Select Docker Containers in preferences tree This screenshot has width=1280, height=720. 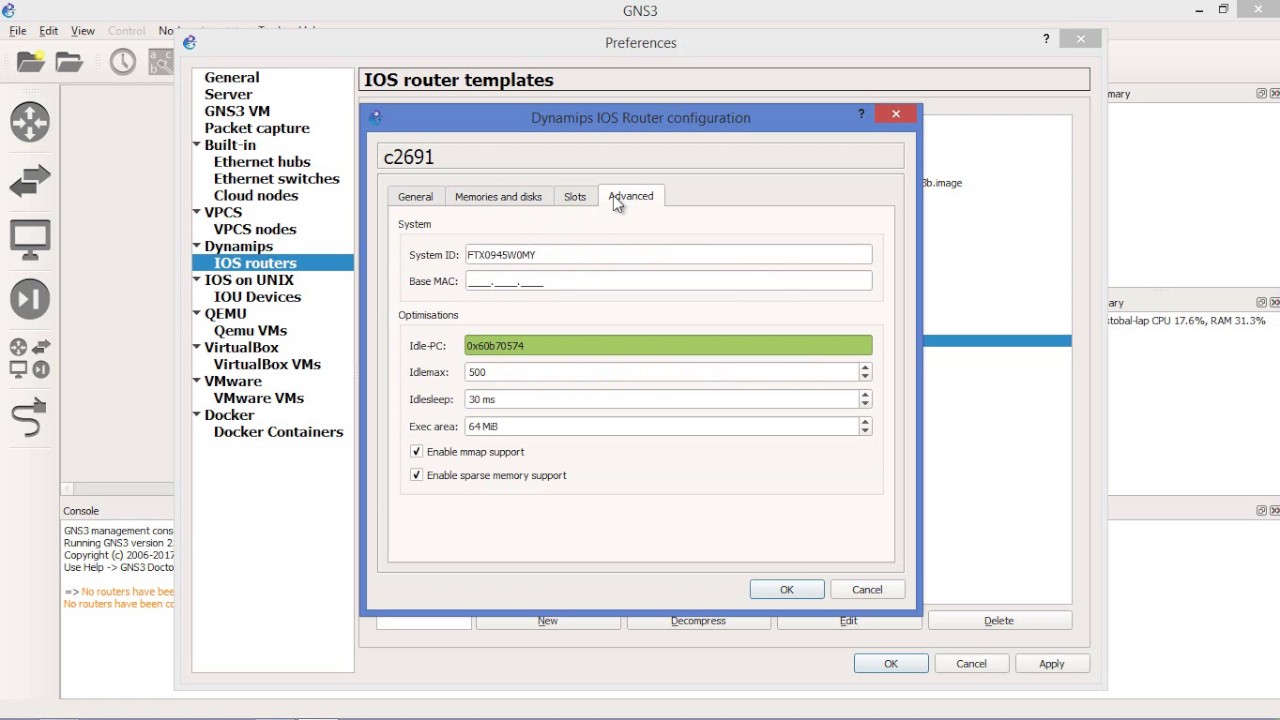point(278,432)
